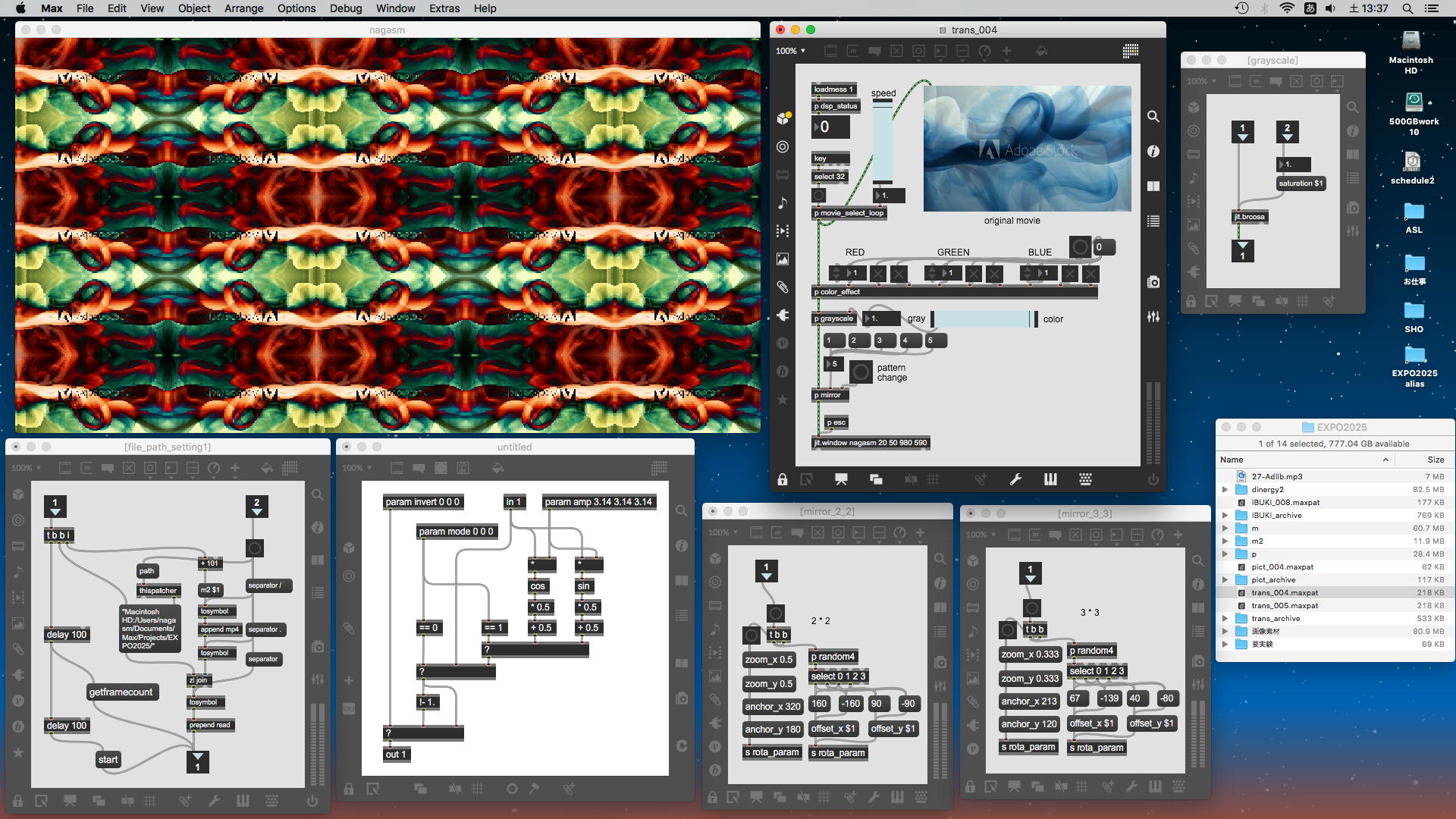Show the inspector in trans_004 sidebar
Screen dimensions: 1456x819
pos(1153,152)
